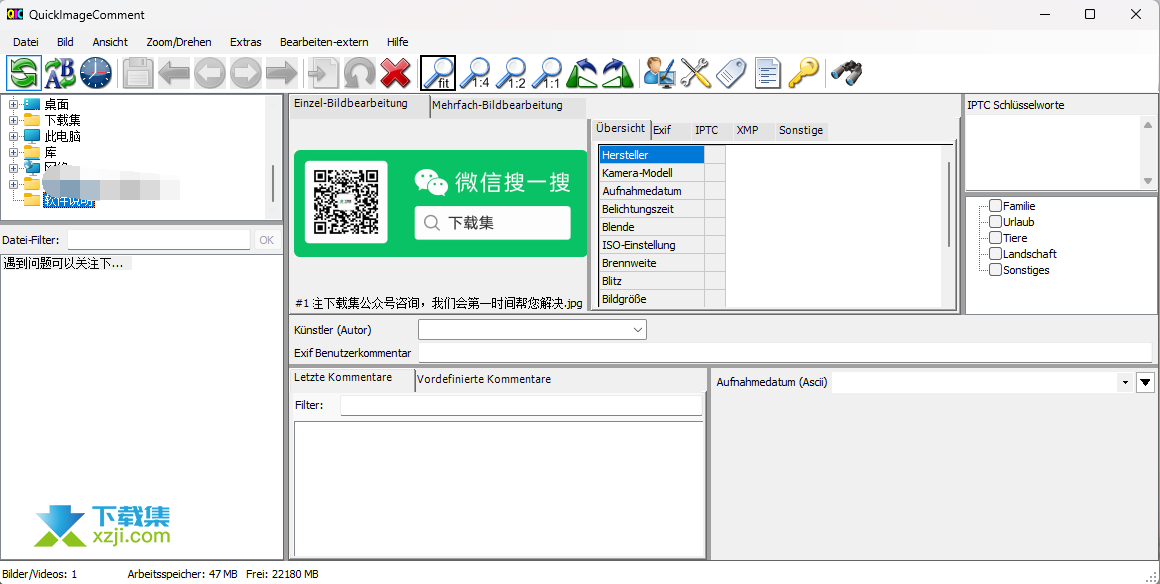This screenshot has height=584, width=1160.
Task: Expand the 下载集 folder node
Action: tap(13, 120)
